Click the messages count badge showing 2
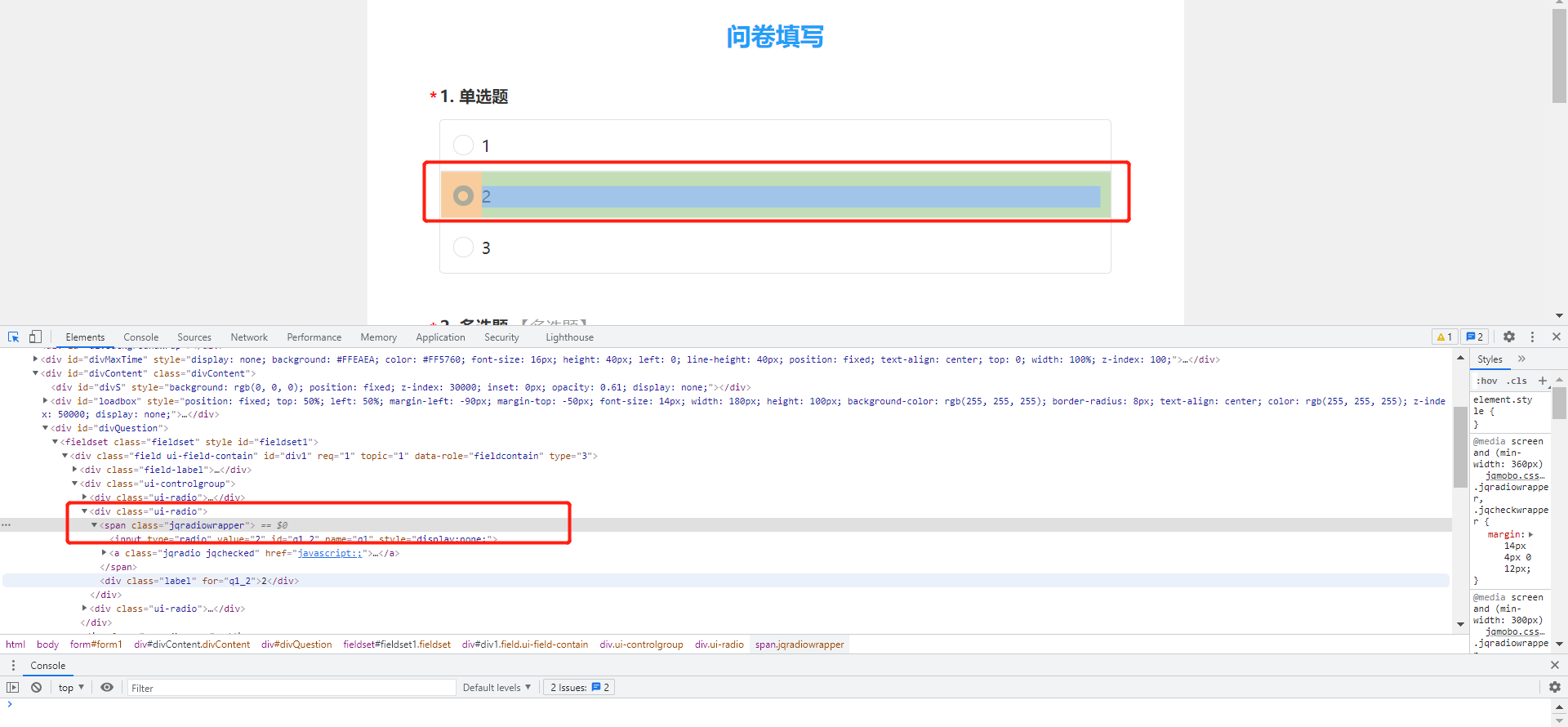1568x727 pixels. [x=1475, y=337]
